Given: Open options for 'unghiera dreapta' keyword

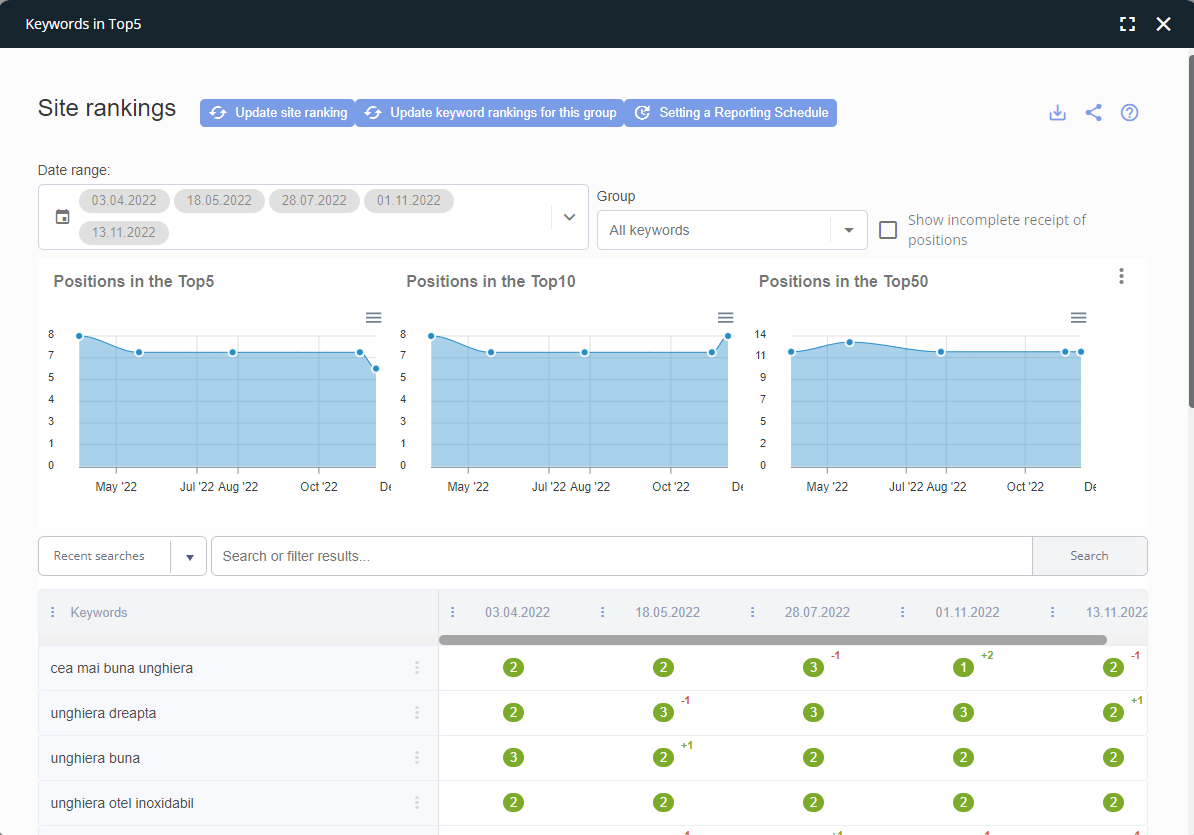Looking at the screenshot, I should click(417, 713).
